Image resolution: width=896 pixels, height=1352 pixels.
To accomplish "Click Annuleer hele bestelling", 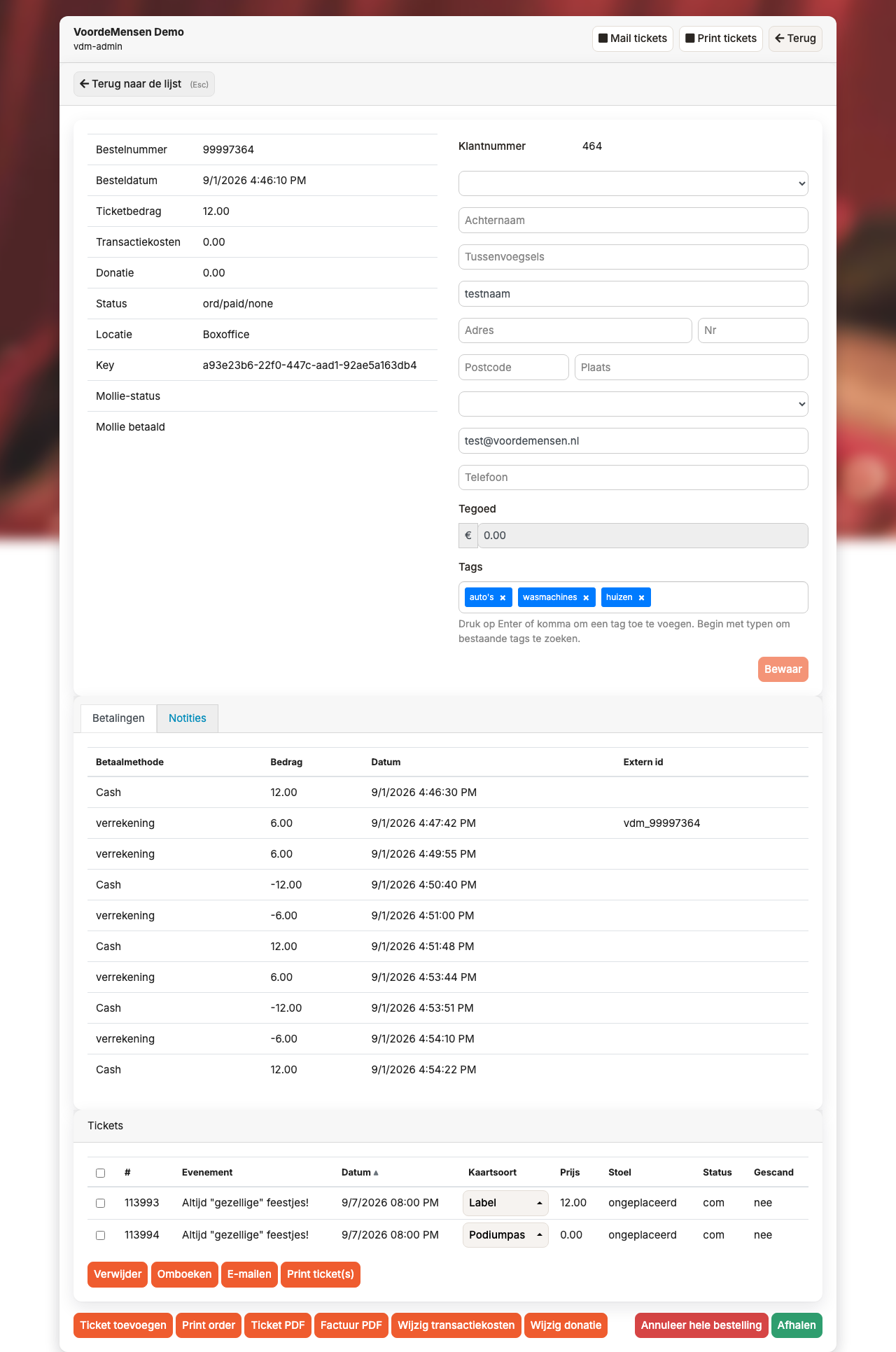I will pyautogui.click(x=701, y=1325).
